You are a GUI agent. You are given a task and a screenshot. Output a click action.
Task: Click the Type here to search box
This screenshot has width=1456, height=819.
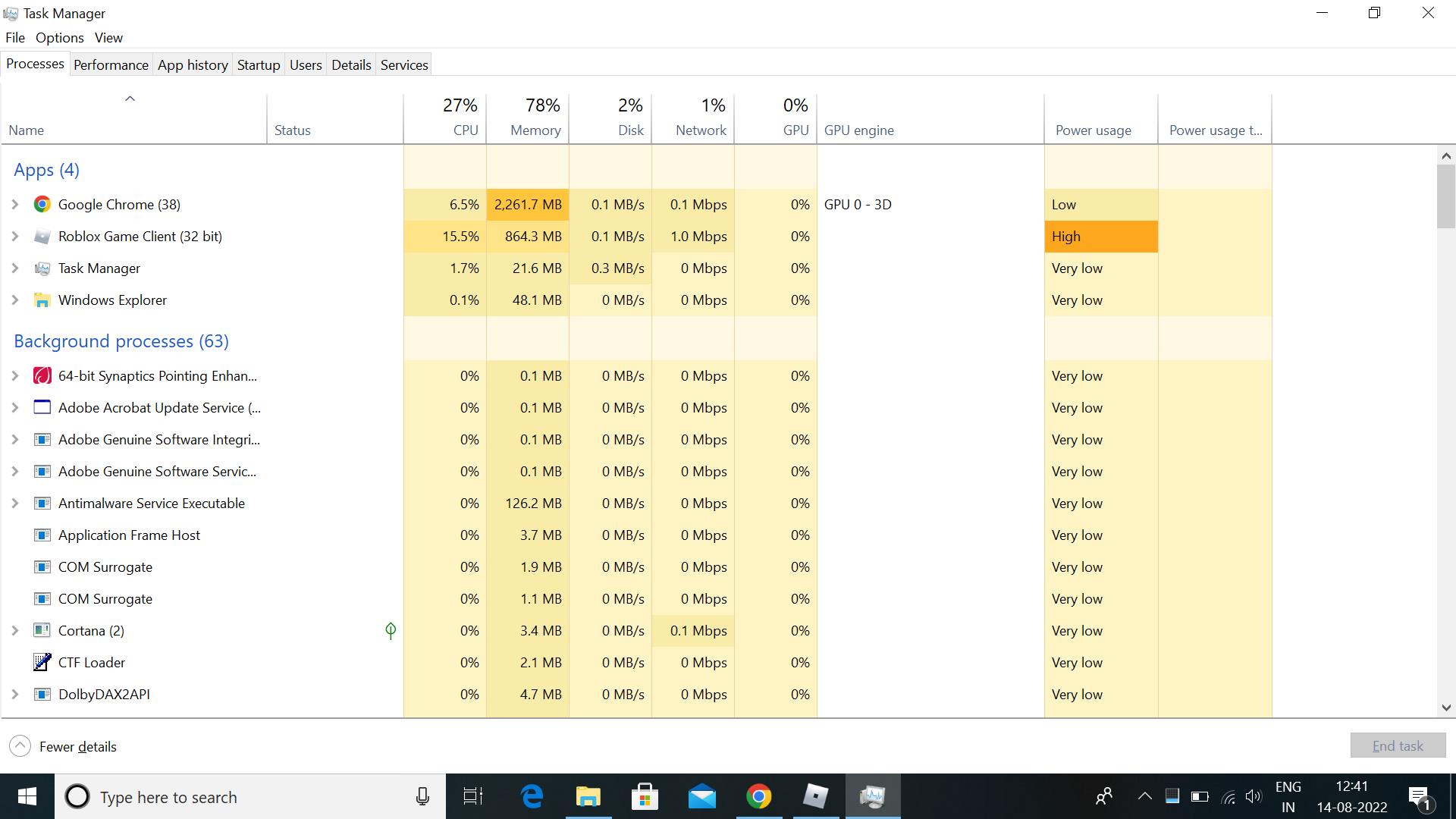(250, 796)
